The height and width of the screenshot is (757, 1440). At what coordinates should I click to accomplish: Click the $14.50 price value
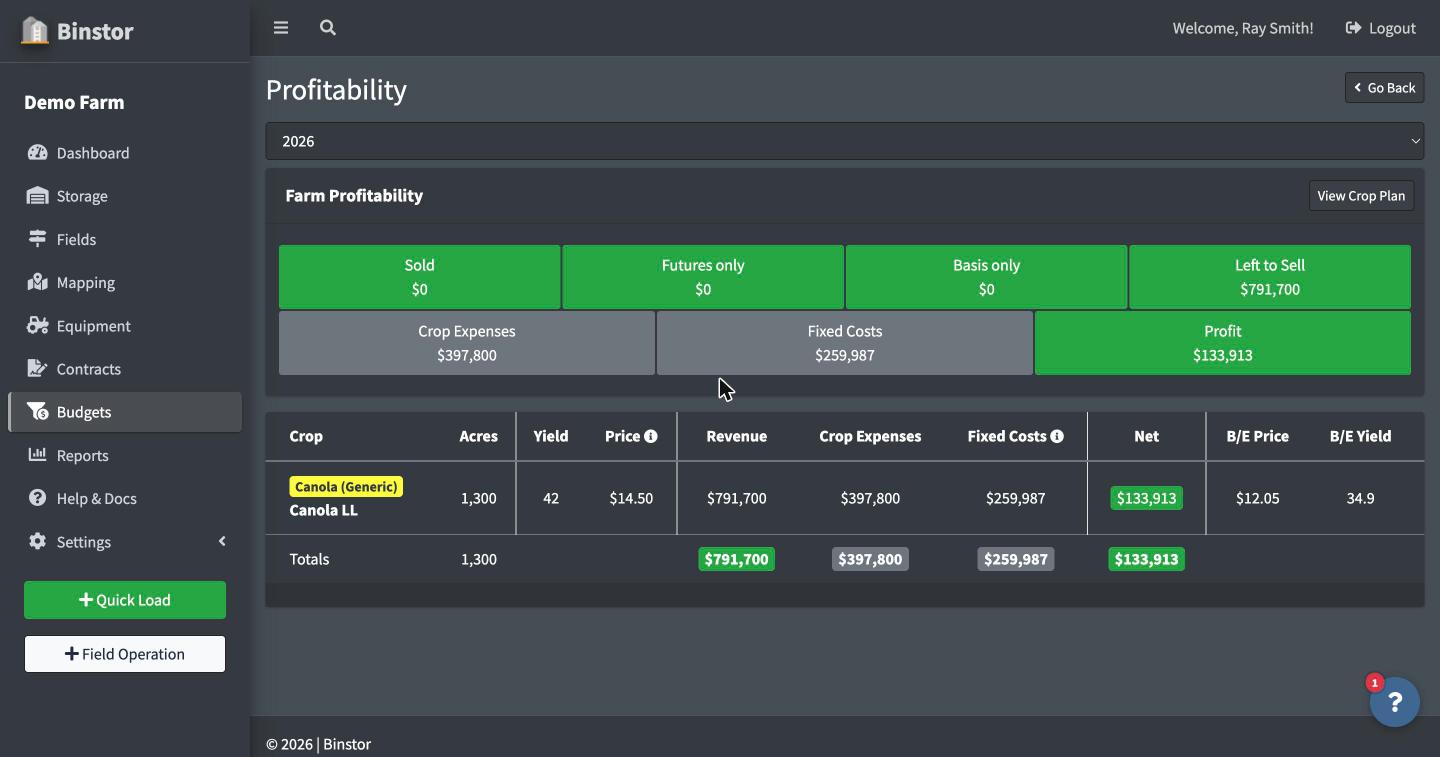pos(631,498)
